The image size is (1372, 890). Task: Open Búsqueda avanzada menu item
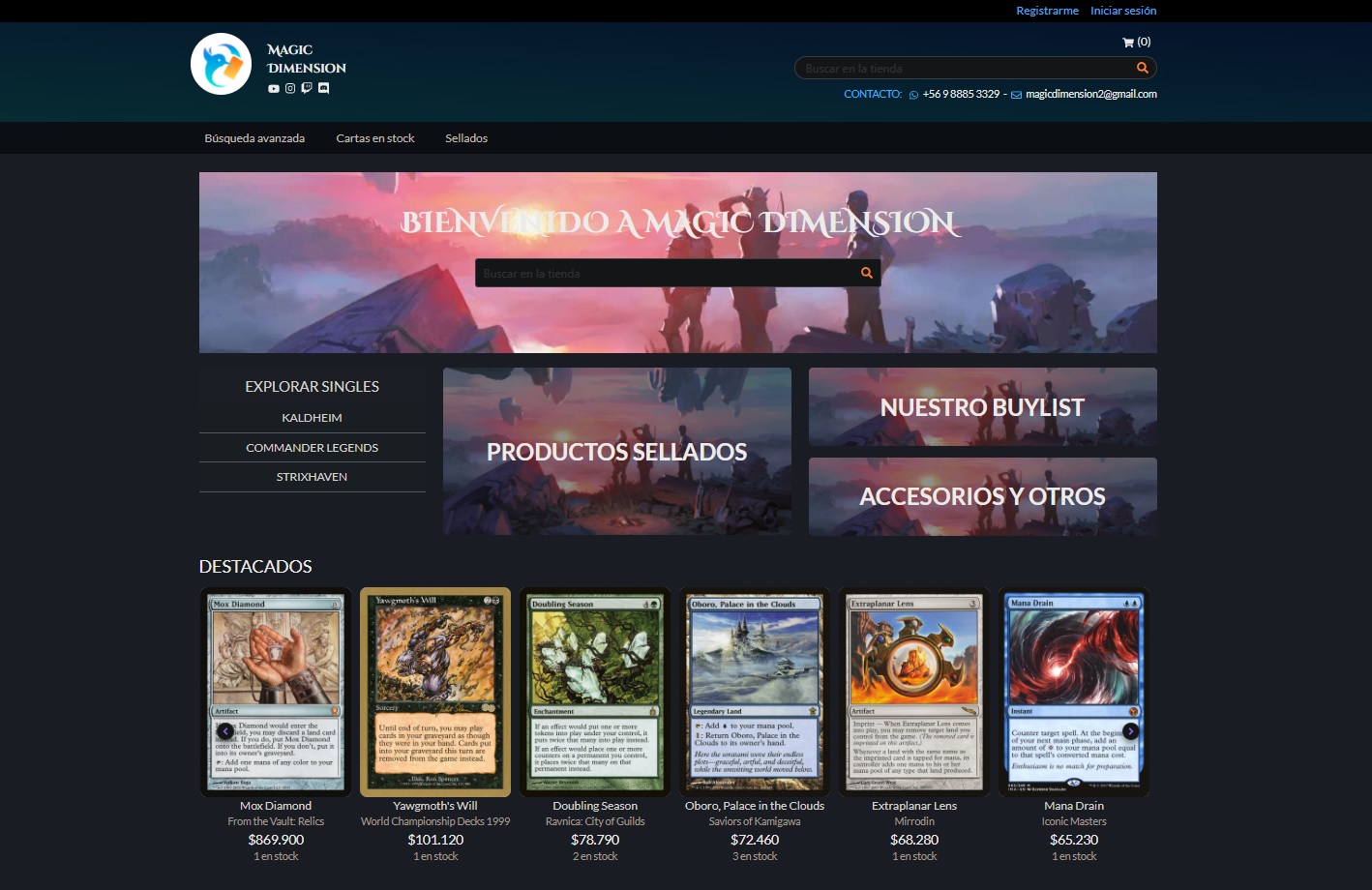click(254, 138)
